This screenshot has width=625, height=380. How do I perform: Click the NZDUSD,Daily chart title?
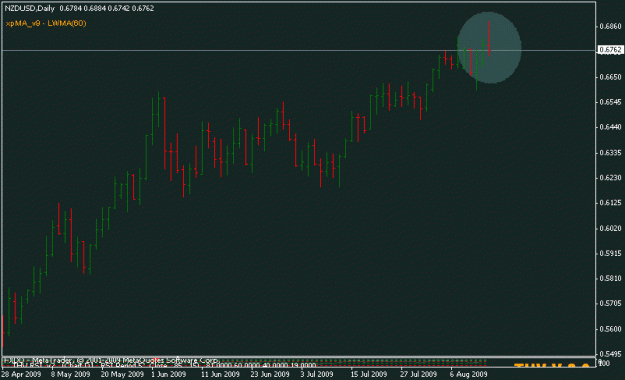30,8
